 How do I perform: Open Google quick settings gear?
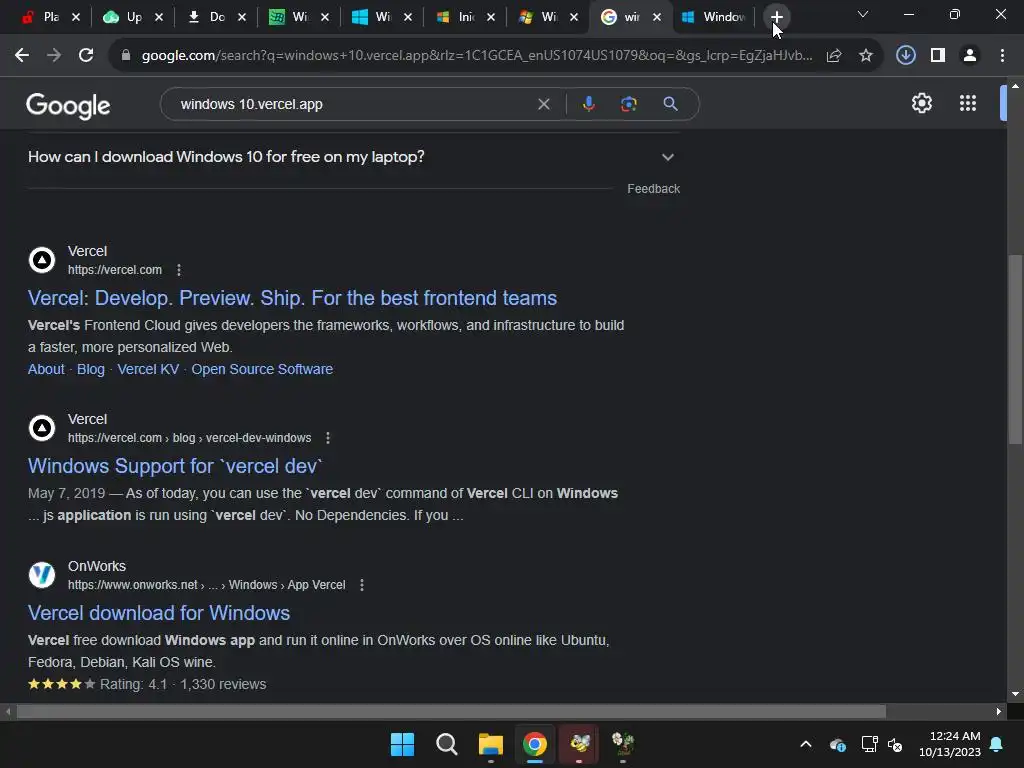921,103
